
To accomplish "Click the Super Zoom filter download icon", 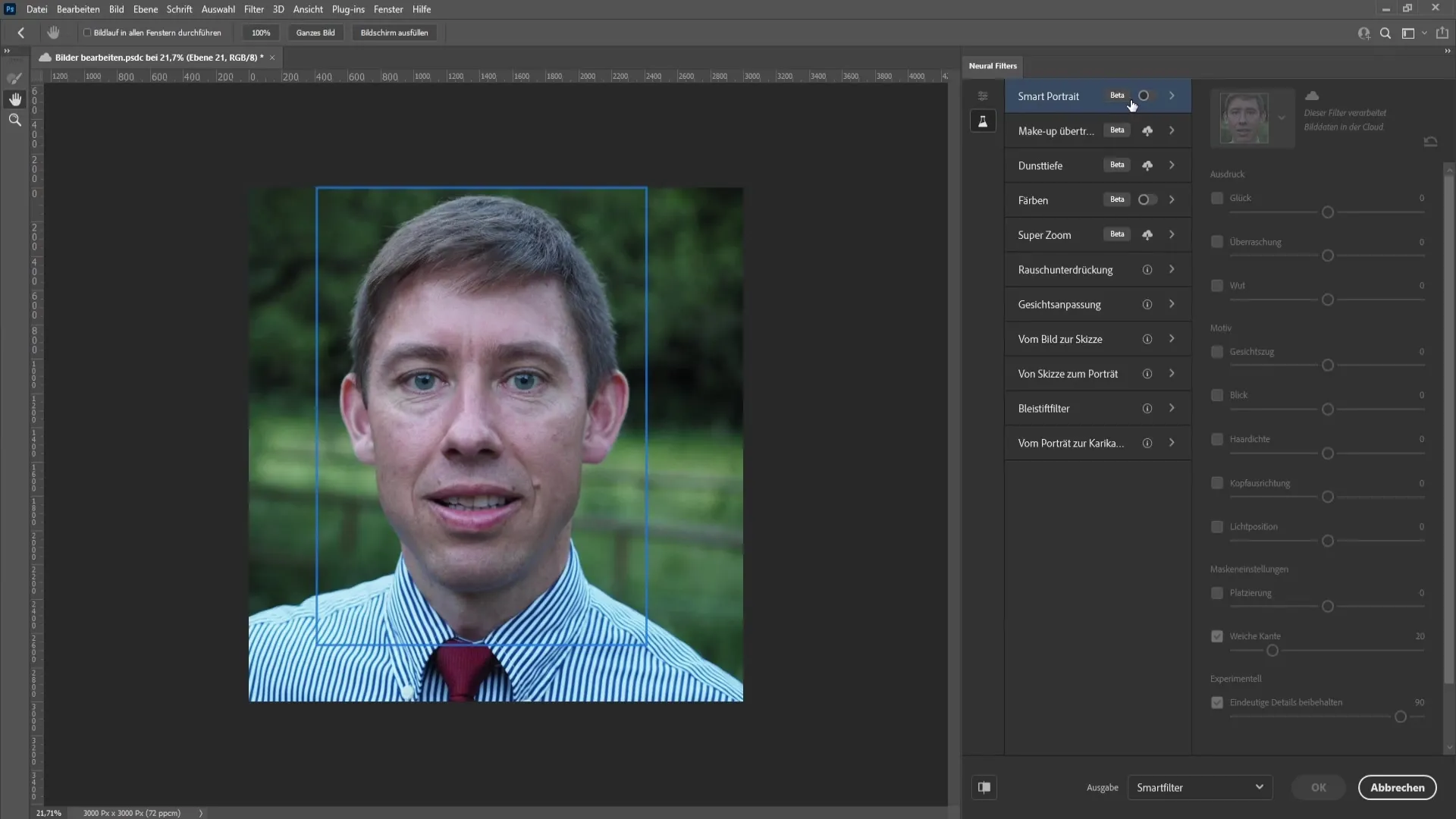I will [x=1148, y=234].
